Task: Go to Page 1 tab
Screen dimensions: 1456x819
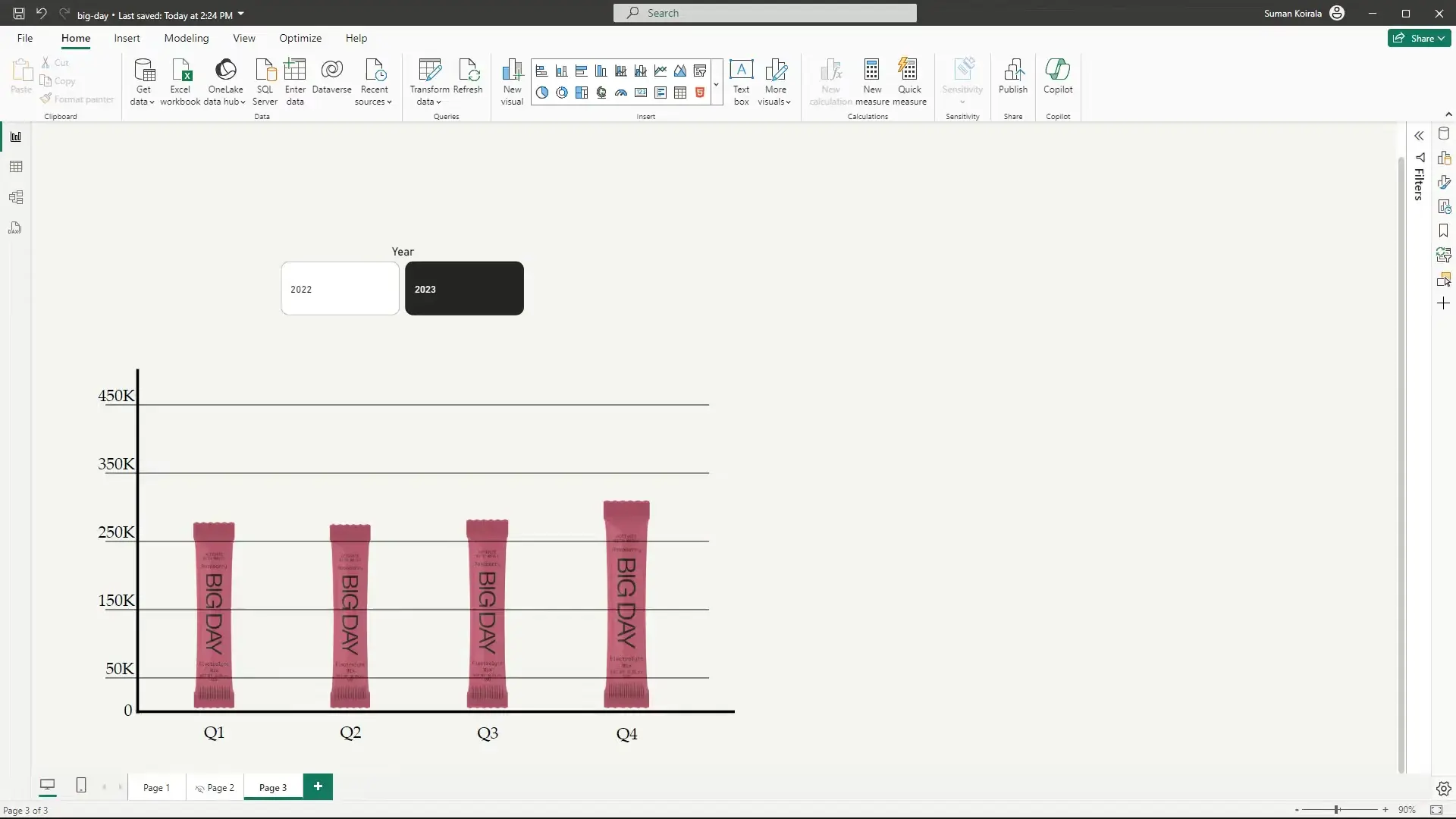Action: [156, 787]
